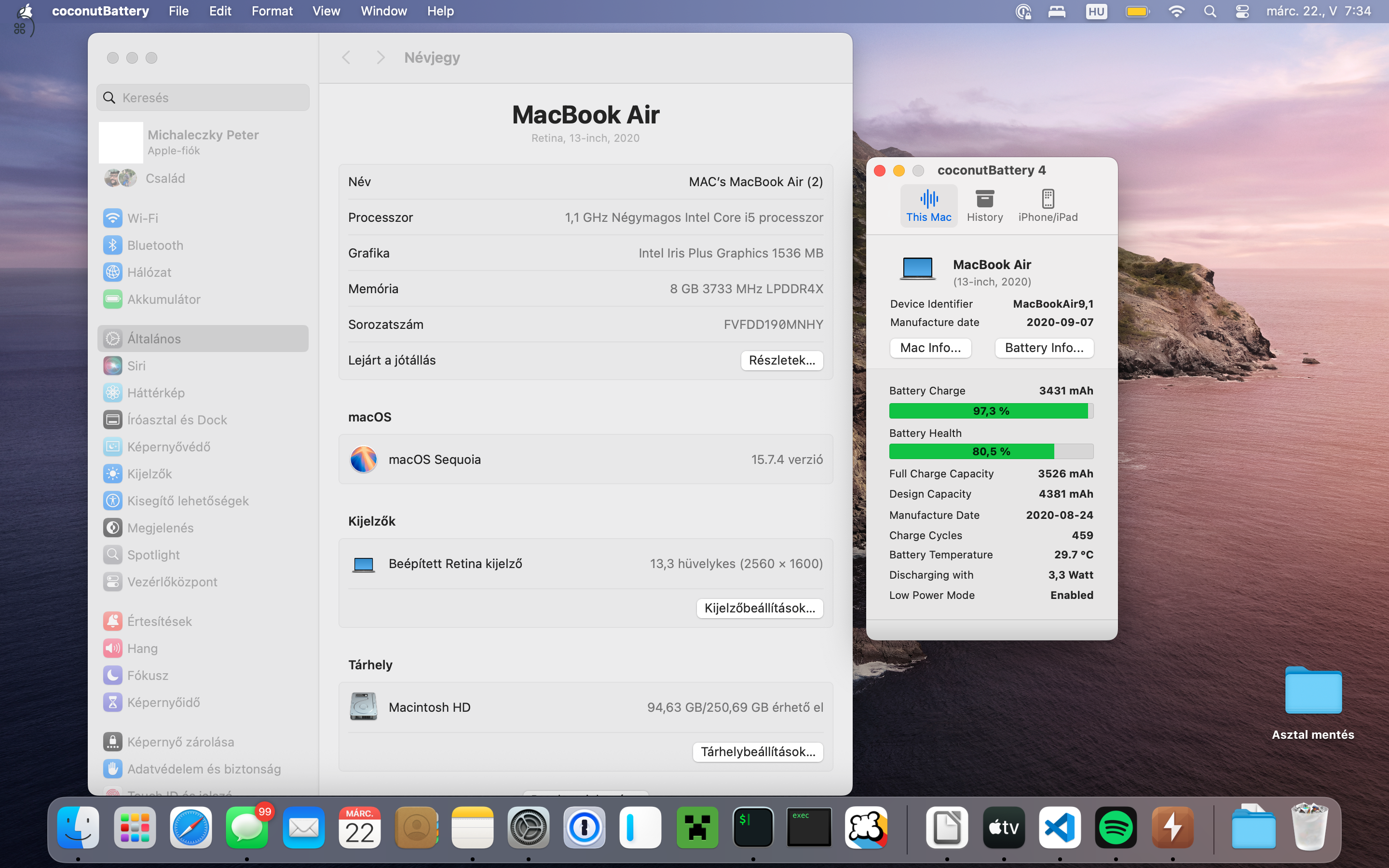Viewport: 1389px width, 868px height.
Task: Select the History tab in coconutBattery
Action: 984,205
